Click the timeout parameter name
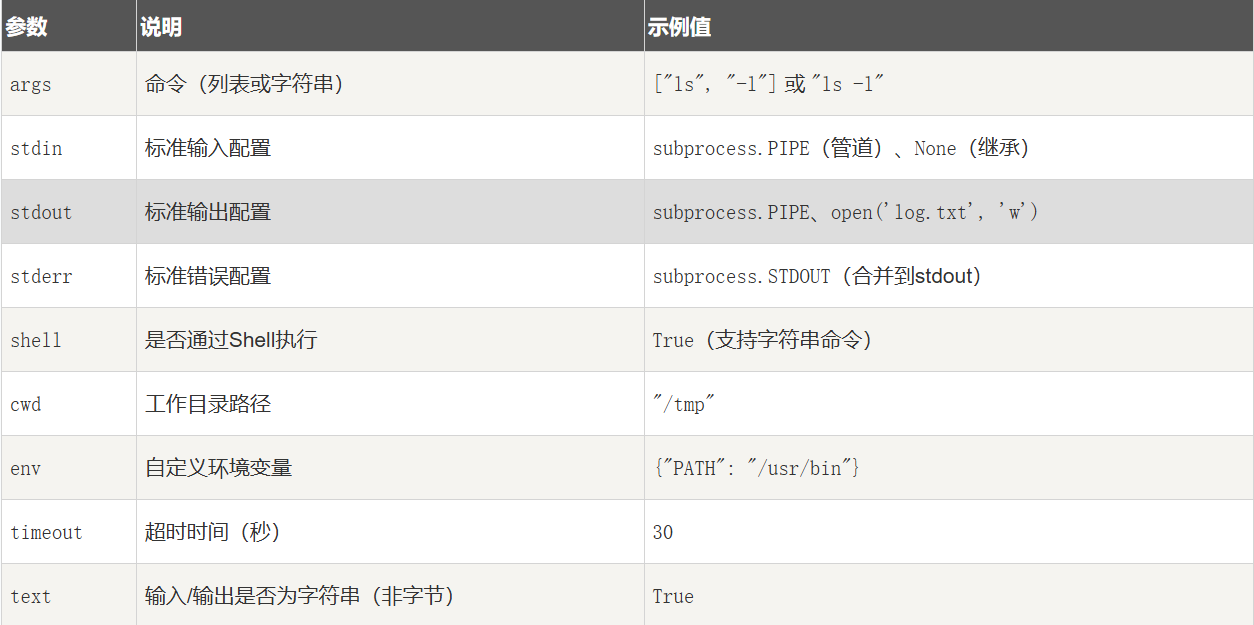Screen dimensions: 1254x625 point(46,533)
